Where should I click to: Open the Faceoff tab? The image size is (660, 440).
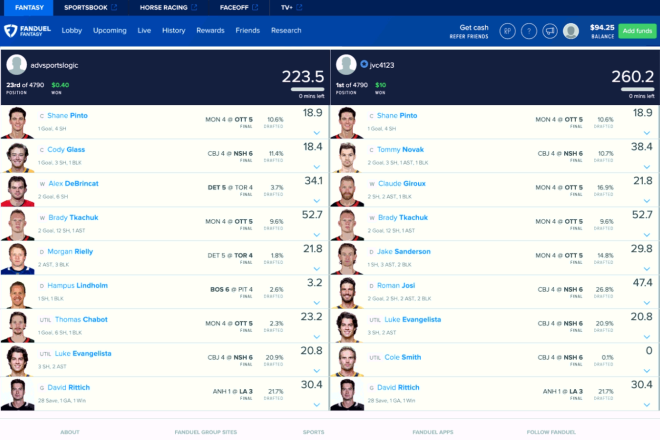pyautogui.click(x=234, y=8)
